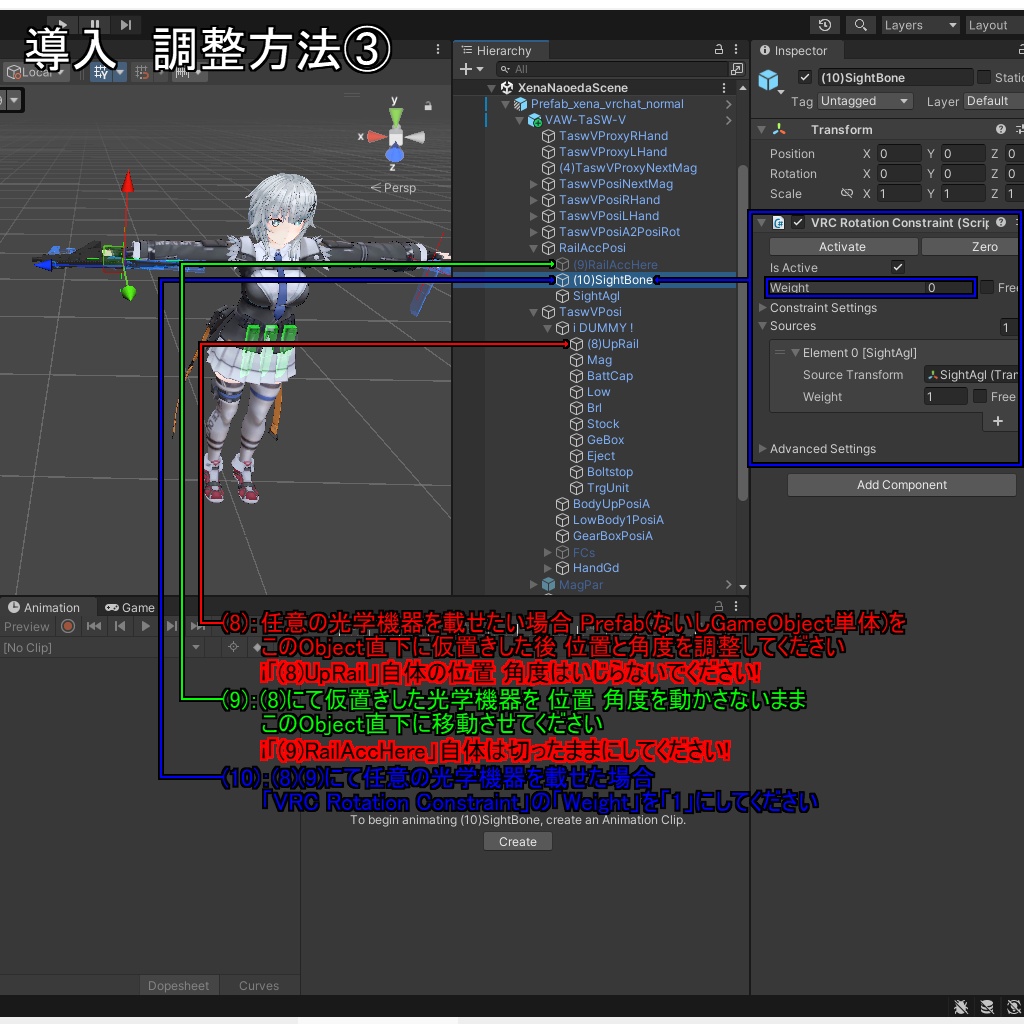Toggle the Animation panel lock
Viewport: 1024px width, 1024px height.
(x=718, y=606)
